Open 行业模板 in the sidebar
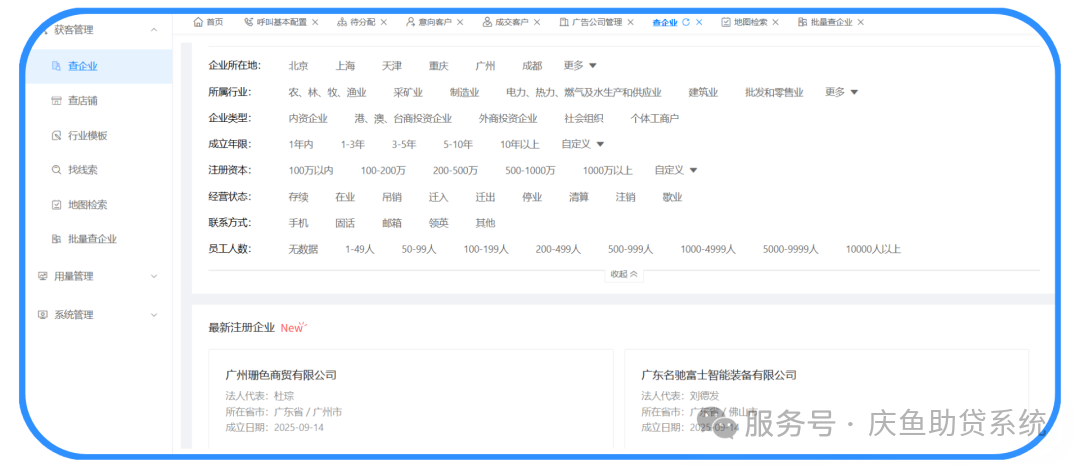The width and height of the screenshot is (1080, 466). pos(87,136)
